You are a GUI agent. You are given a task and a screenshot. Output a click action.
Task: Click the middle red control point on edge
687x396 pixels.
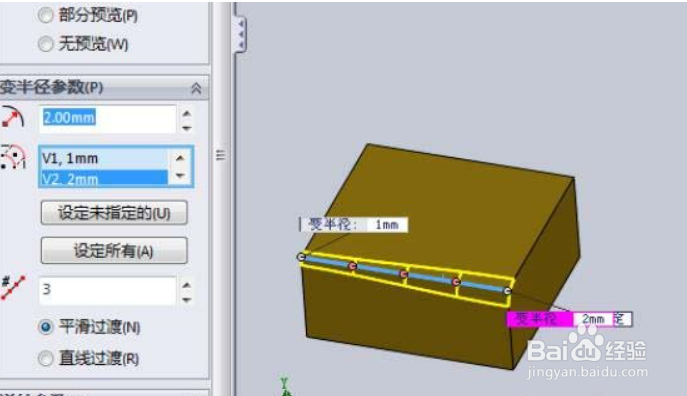click(x=404, y=274)
